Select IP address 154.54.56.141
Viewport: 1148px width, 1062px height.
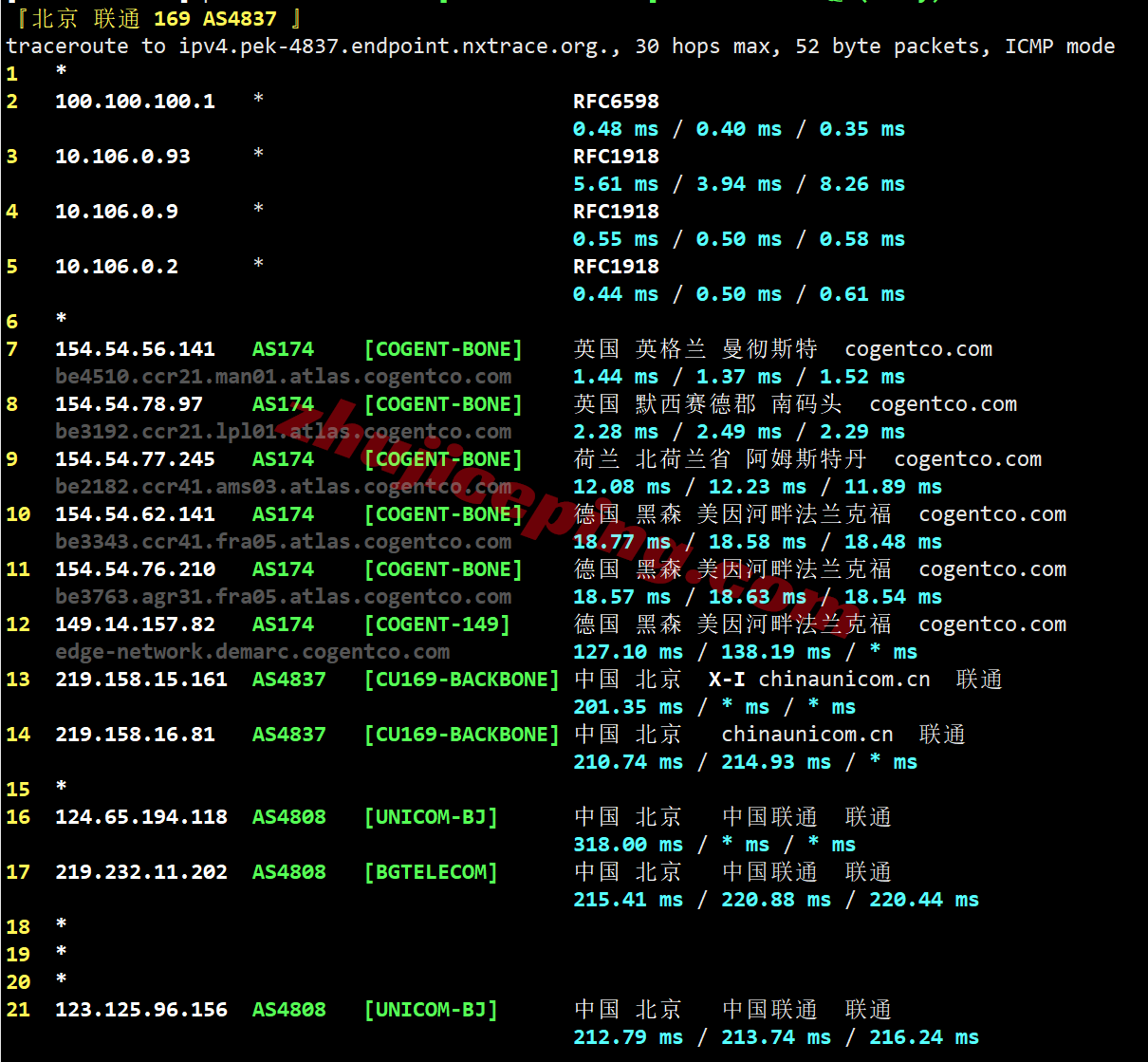coord(135,349)
